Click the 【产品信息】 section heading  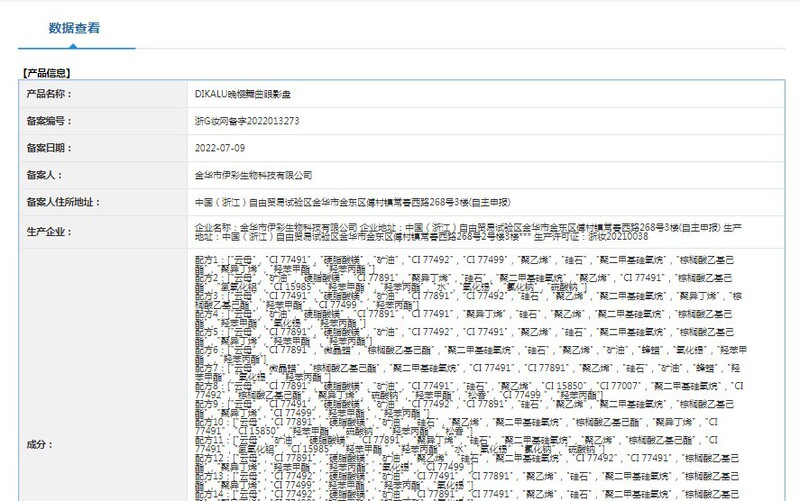tap(46, 73)
